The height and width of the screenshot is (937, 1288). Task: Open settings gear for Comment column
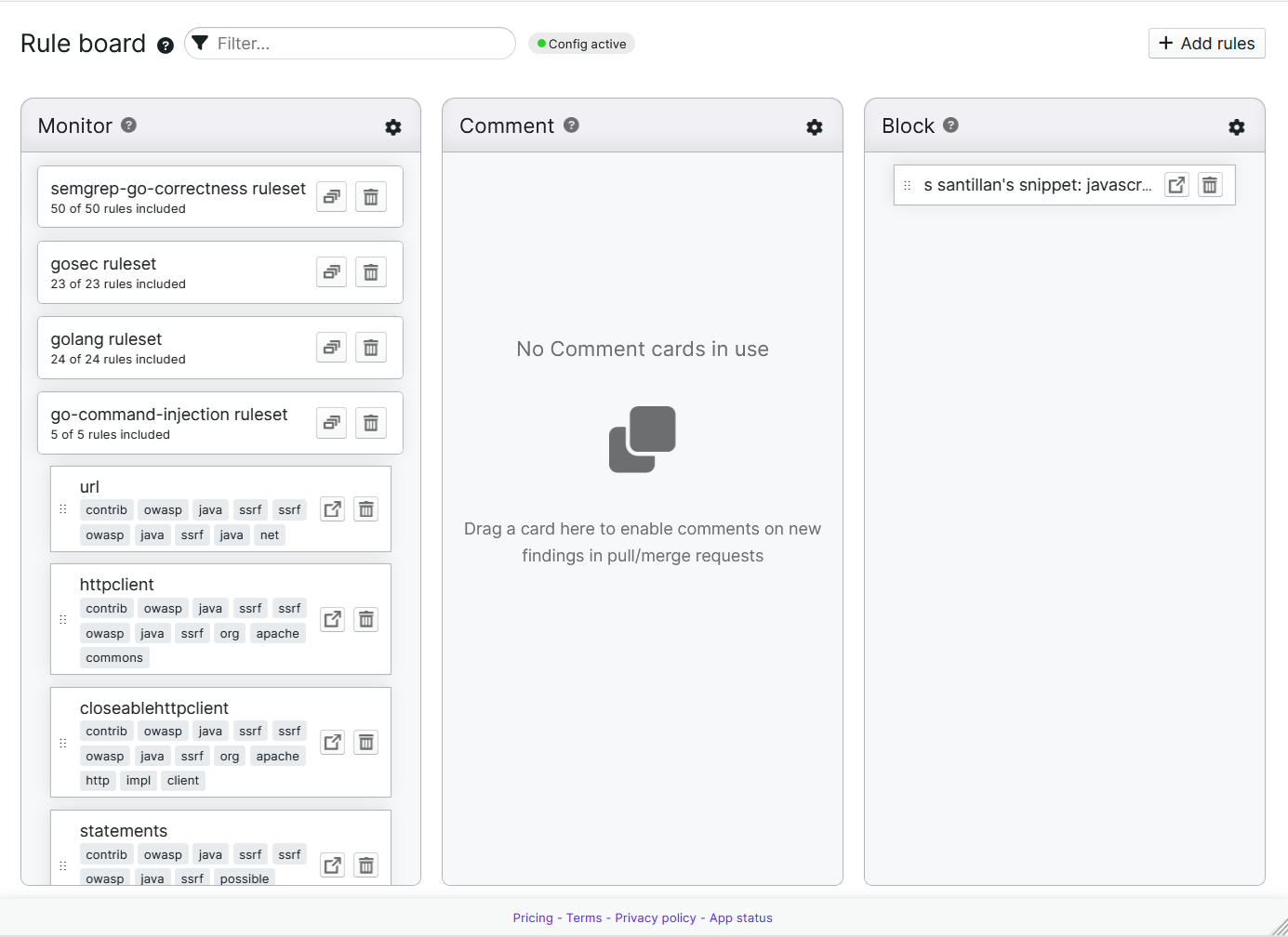coord(815,127)
